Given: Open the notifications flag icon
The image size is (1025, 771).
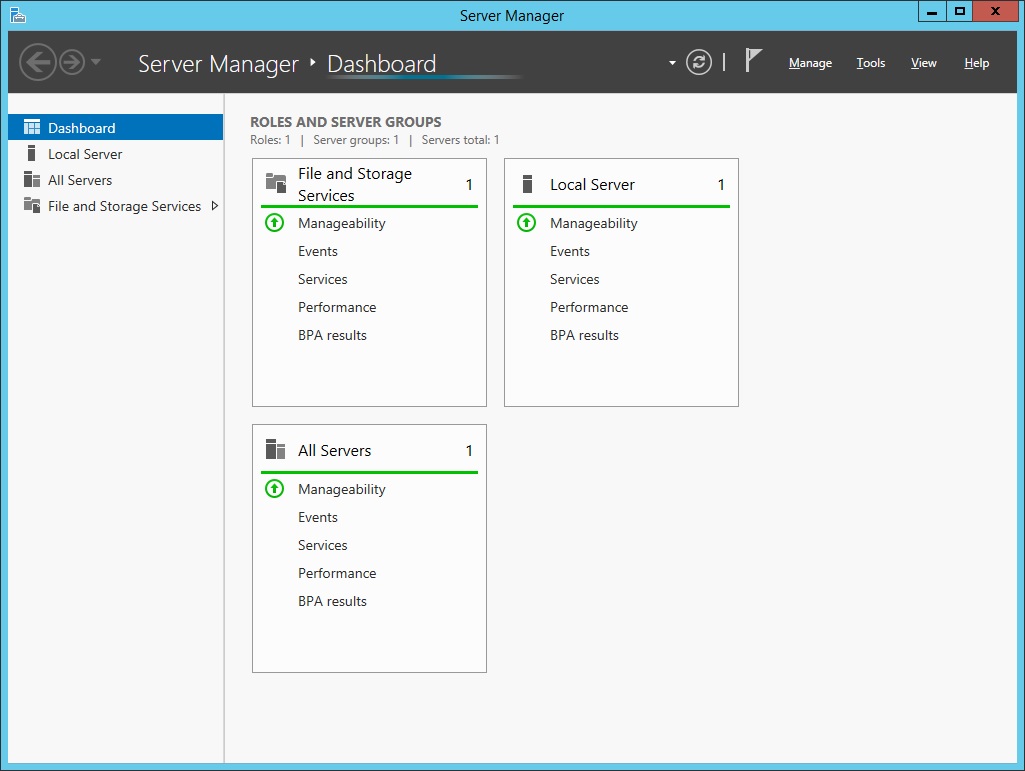Looking at the screenshot, I should [x=753, y=61].
